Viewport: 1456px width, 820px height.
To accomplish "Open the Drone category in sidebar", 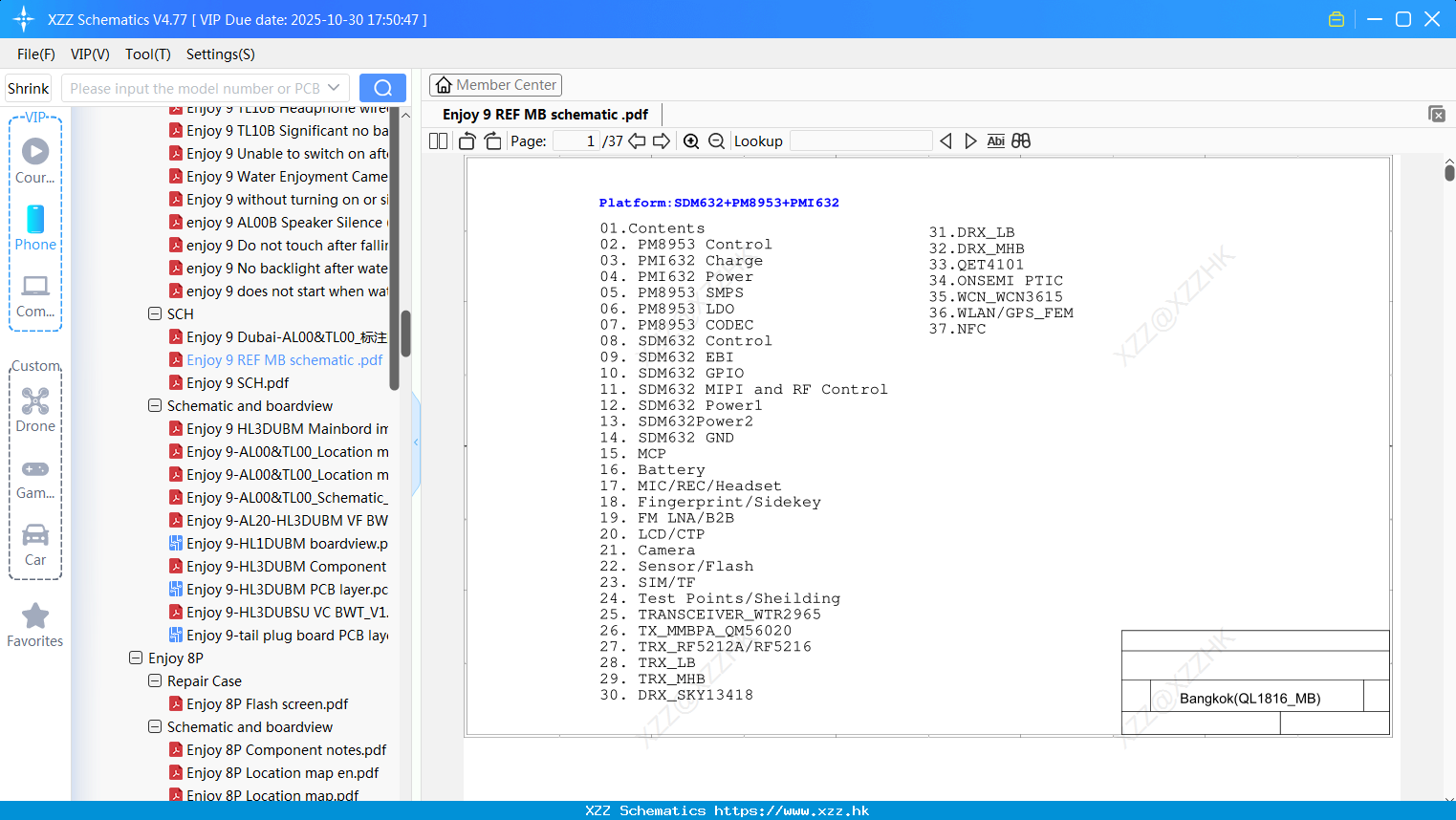I will [x=35, y=409].
